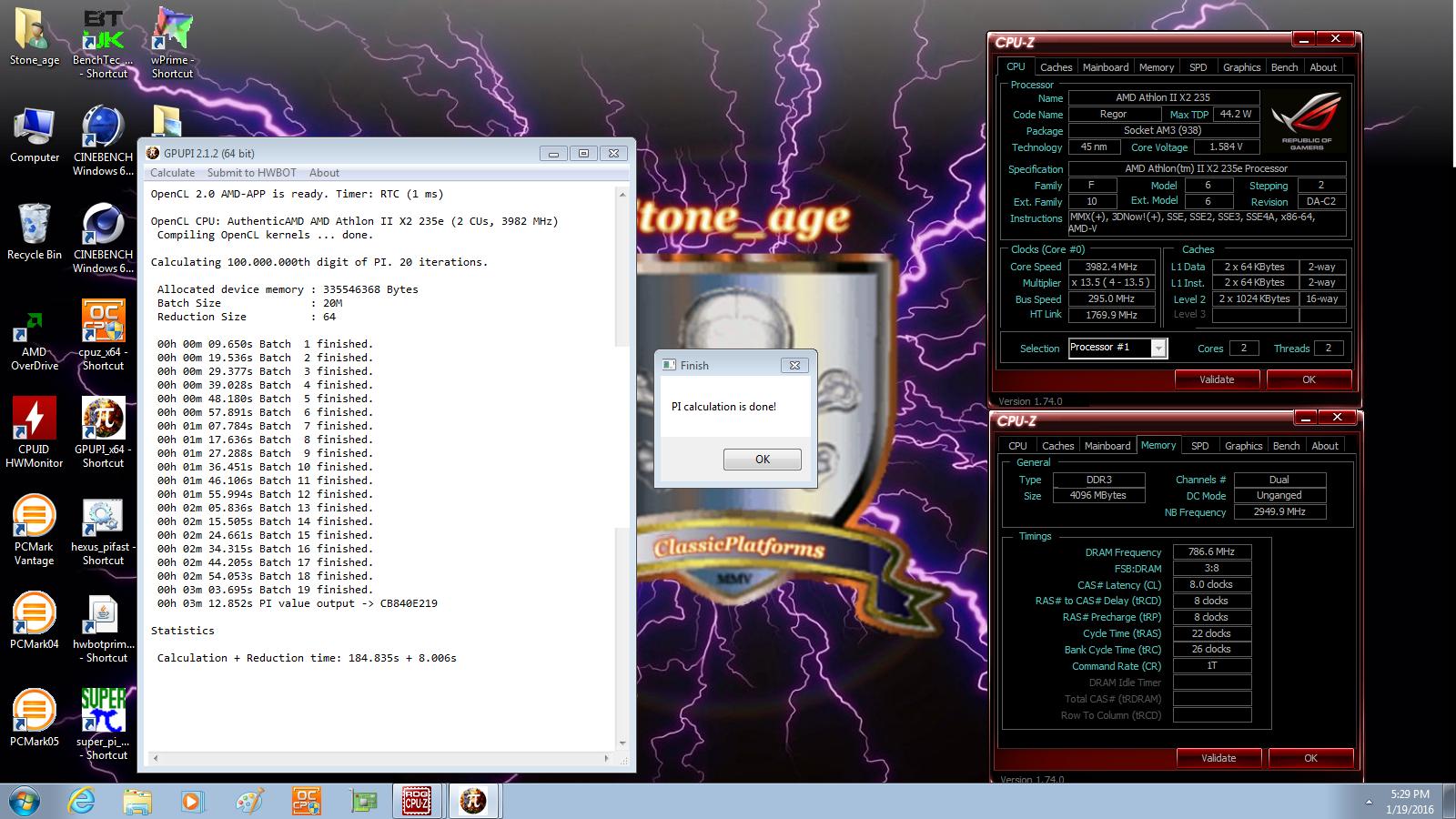Click the Batch 10 finished line
Image resolution: width=1456 pixels, height=819 pixels.
pyautogui.click(x=265, y=467)
